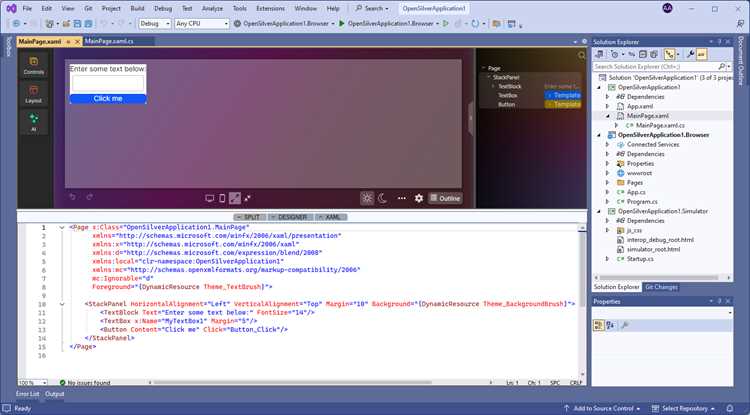Screen dimensions: 750x415
Task: Toggle Show All Files in Solution Explorer
Action: tap(654, 55)
